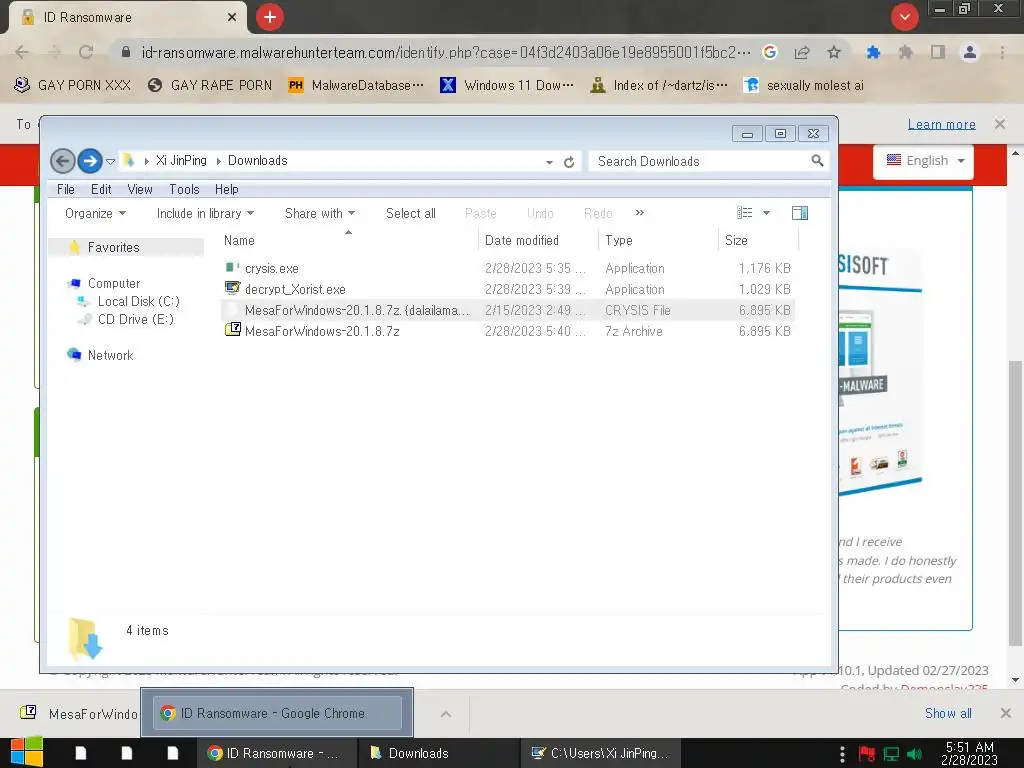Open the Share with dropdown
This screenshot has height=768, width=1024.
point(320,214)
